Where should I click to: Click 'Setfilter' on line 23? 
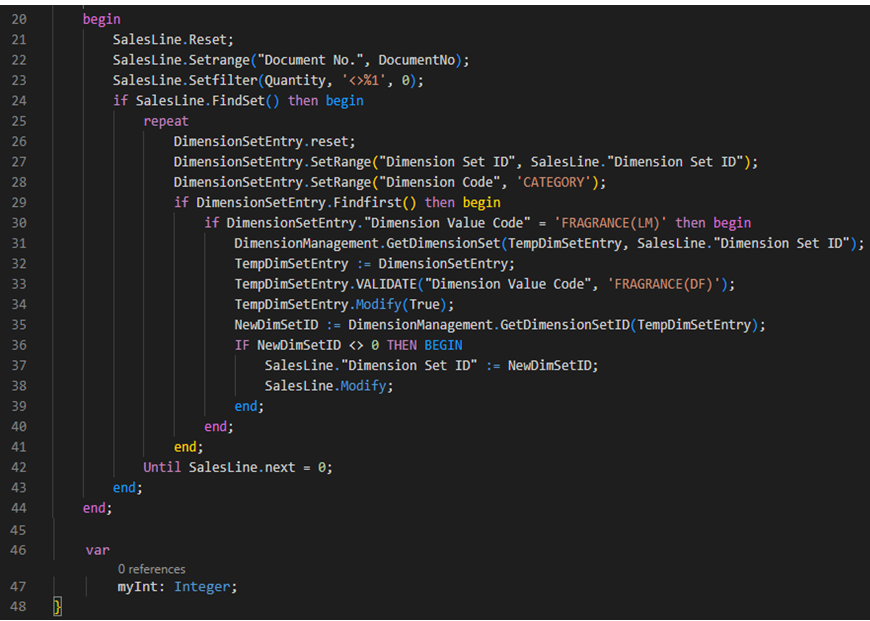click(223, 80)
